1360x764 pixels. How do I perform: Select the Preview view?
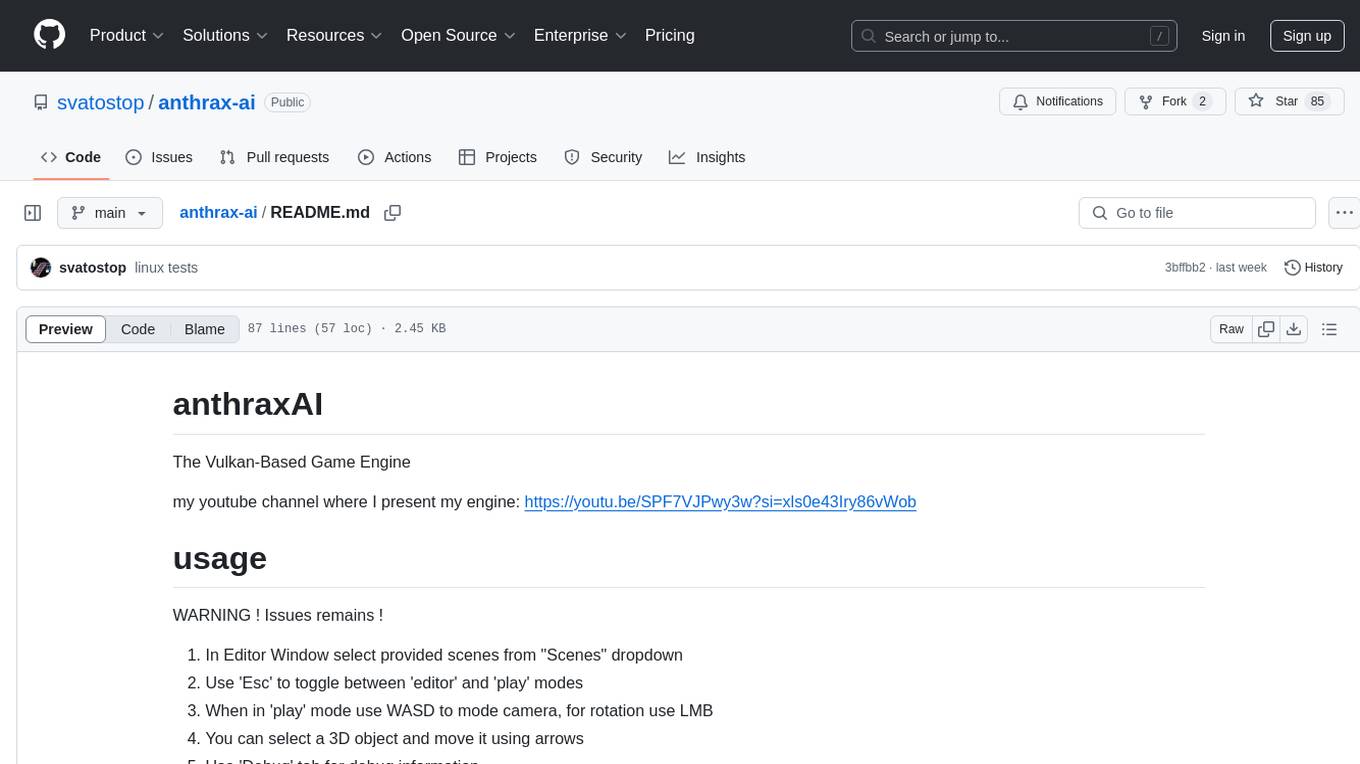click(x=66, y=329)
